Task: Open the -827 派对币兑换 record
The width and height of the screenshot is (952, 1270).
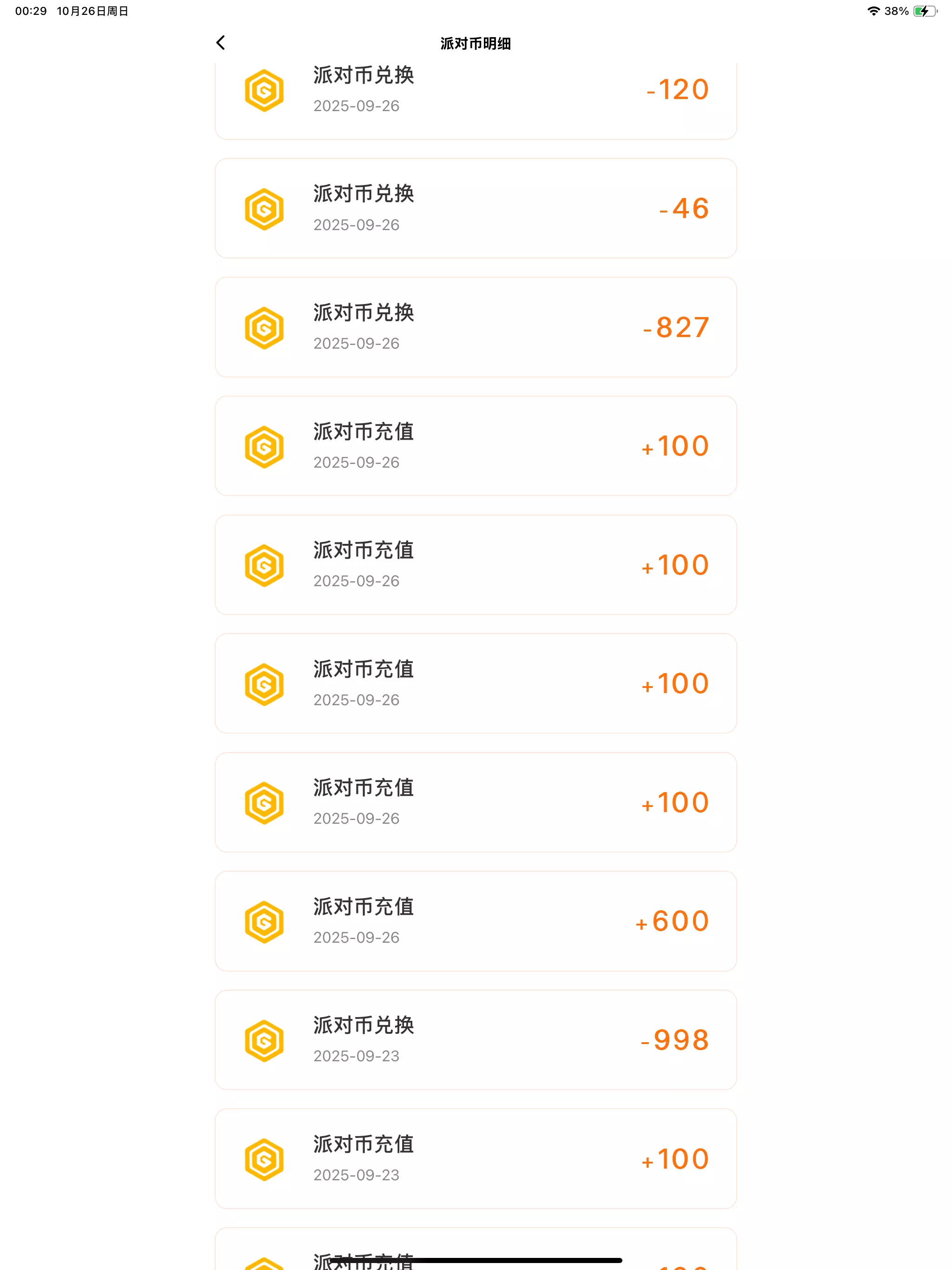Action: tap(476, 327)
